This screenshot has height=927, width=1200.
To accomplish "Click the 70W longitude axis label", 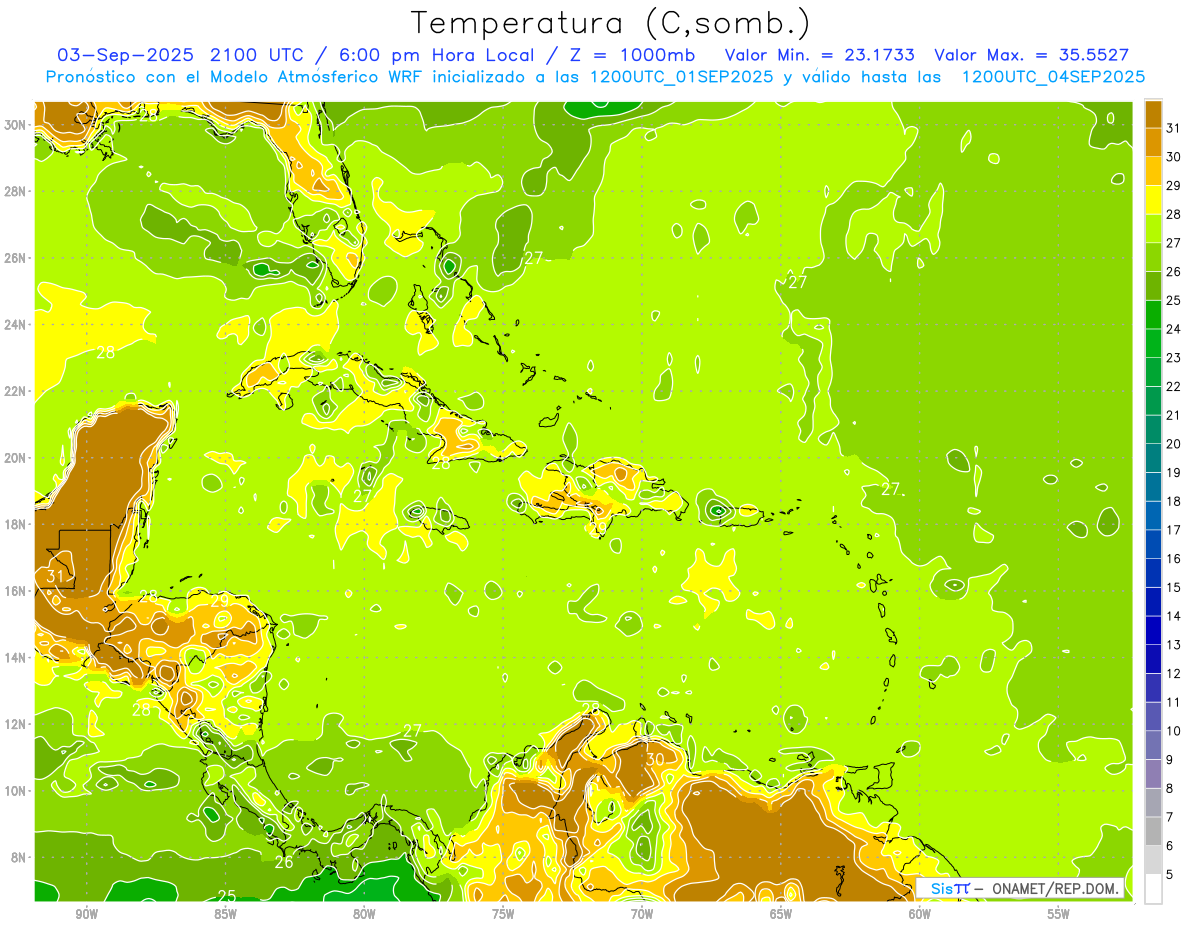I will point(642,914).
